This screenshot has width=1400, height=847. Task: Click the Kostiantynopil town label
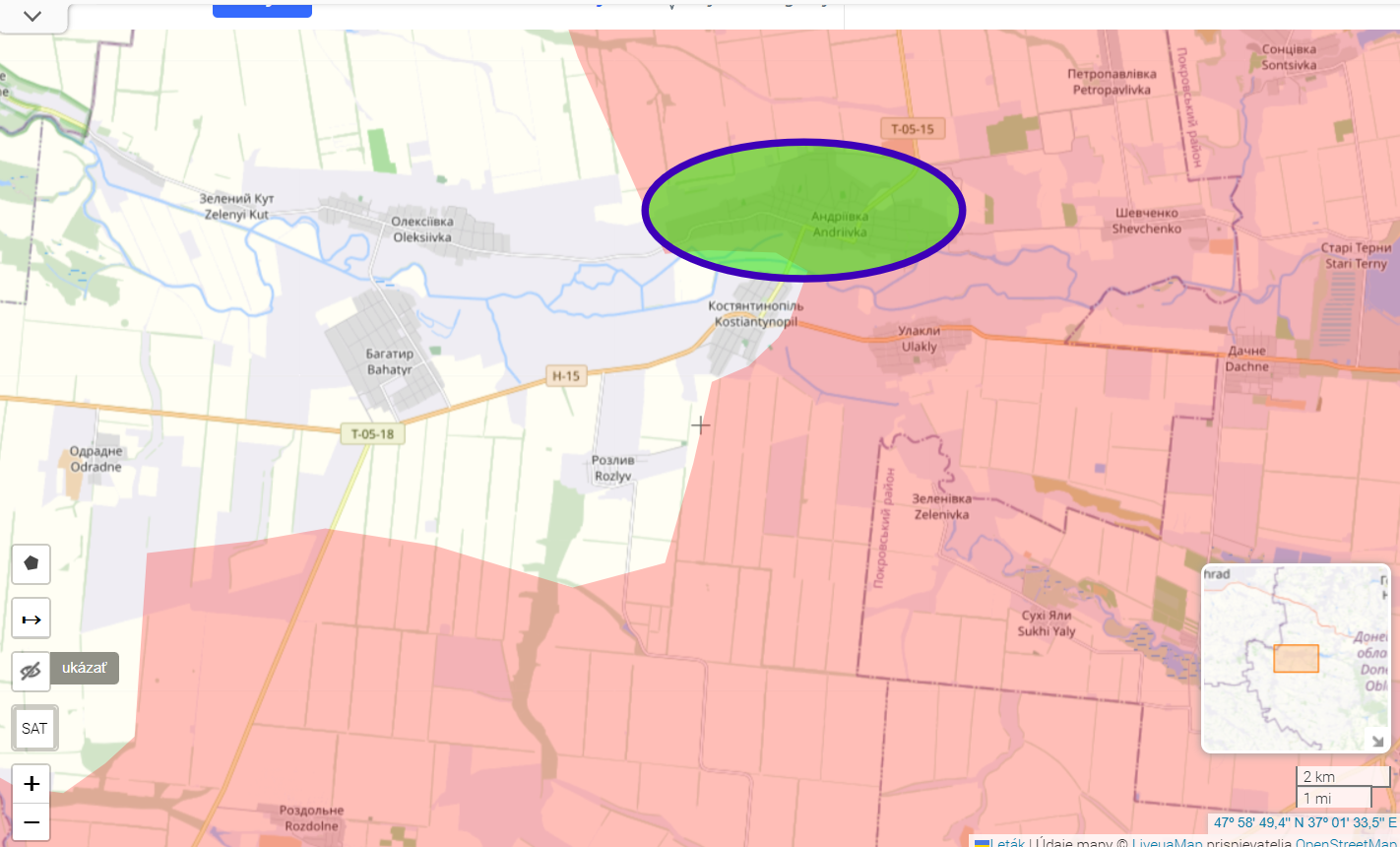pos(755,314)
